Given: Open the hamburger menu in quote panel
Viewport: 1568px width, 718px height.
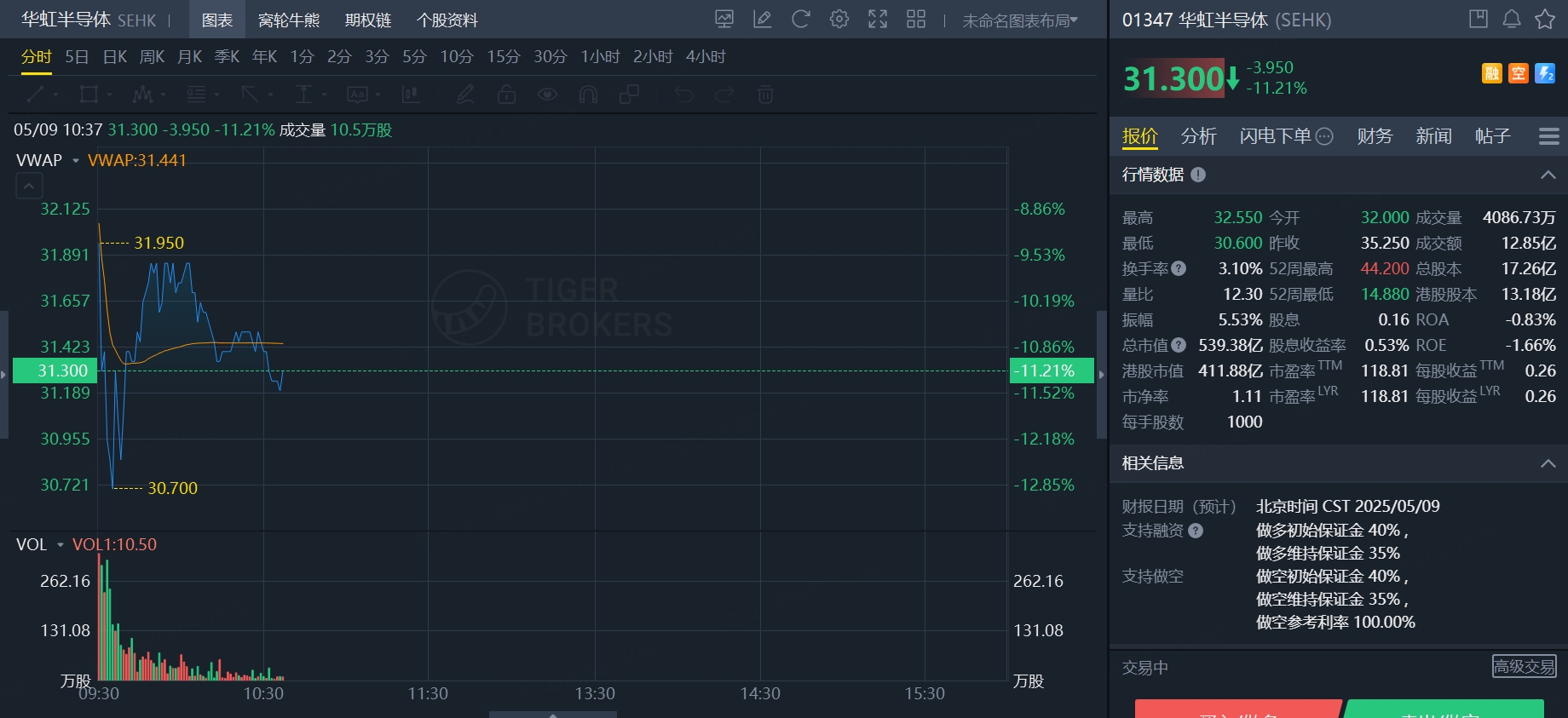Looking at the screenshot, I should pos(1549,136).
